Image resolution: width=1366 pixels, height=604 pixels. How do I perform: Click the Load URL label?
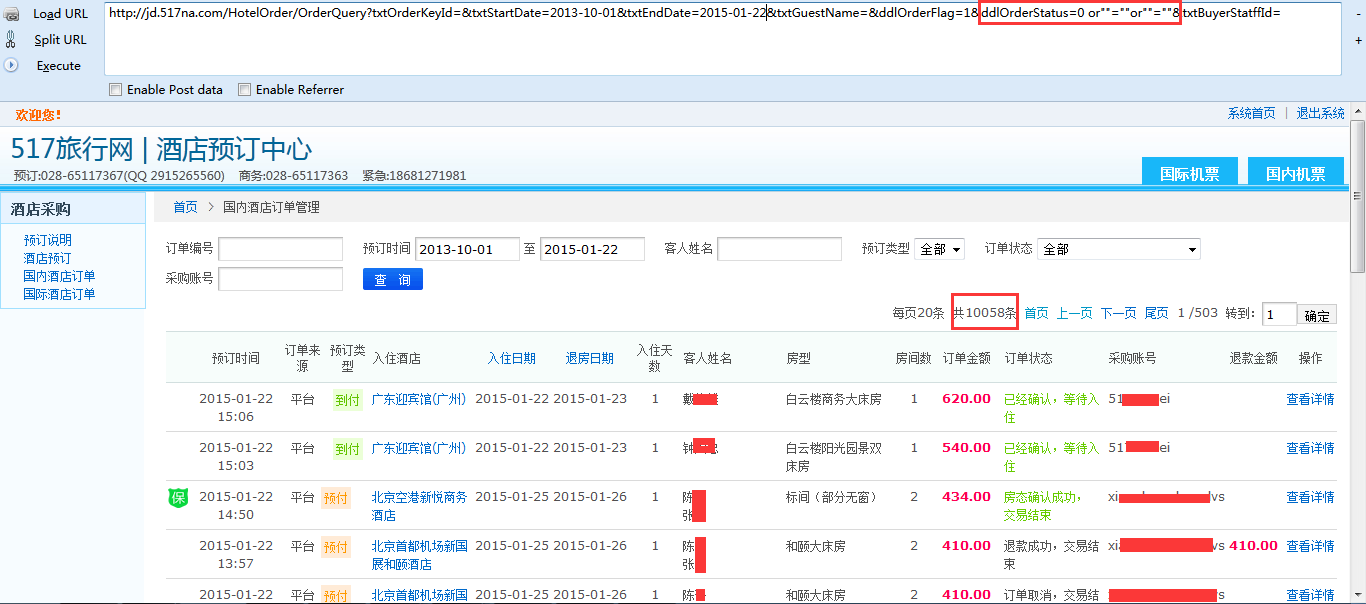point(60,14)
